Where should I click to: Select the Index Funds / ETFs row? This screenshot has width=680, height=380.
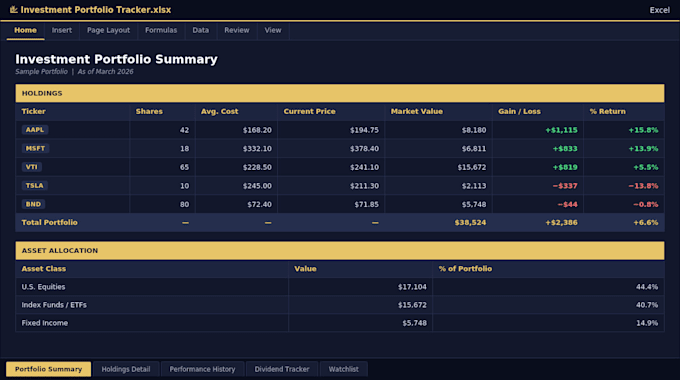coord(340,305)
